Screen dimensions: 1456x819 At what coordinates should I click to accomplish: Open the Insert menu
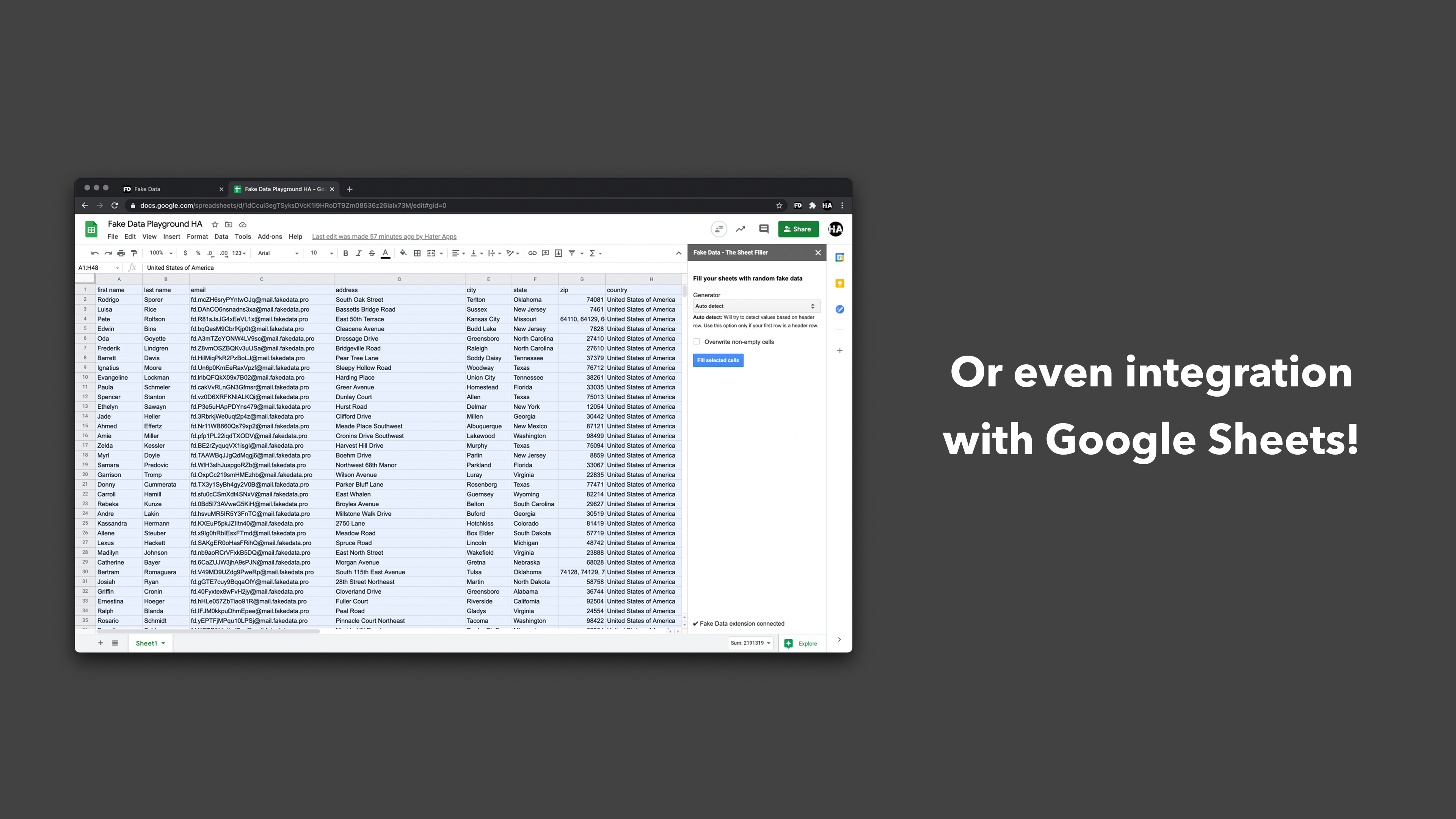171,237
